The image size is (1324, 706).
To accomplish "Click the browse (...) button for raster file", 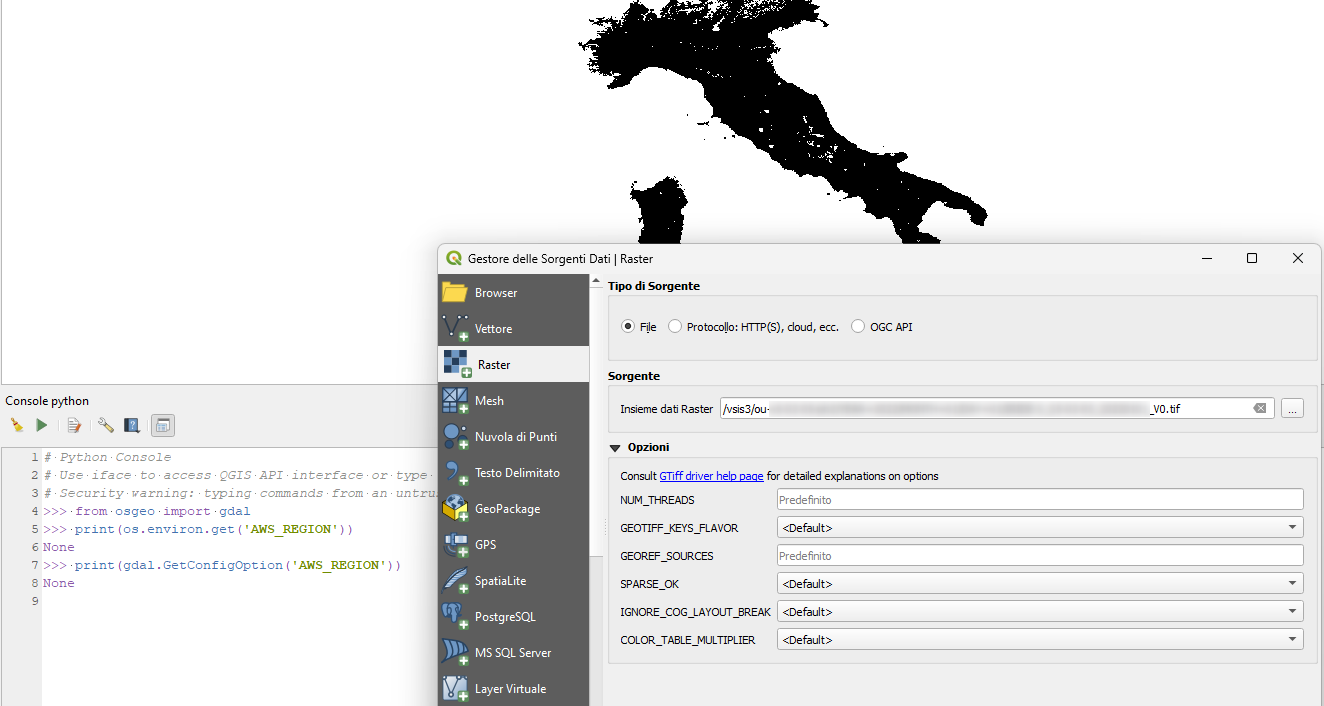I will point(1292,408).
